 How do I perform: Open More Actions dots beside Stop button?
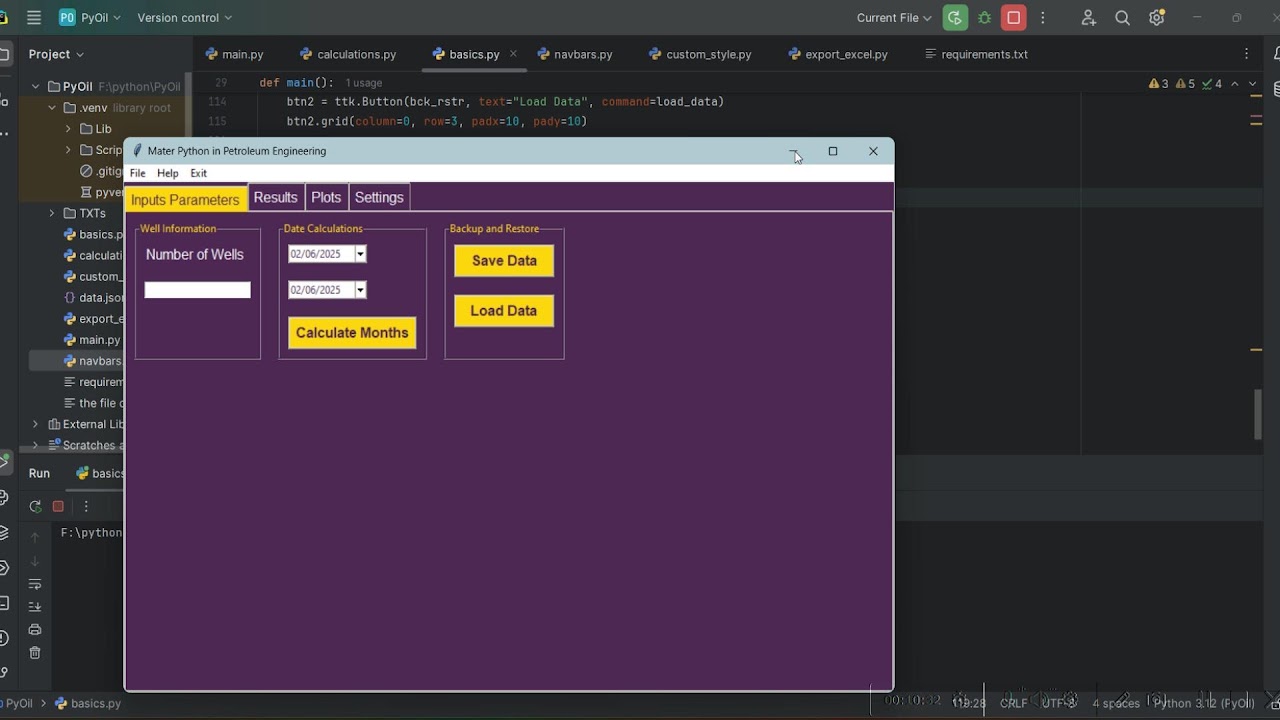[x=1043, y=17]
